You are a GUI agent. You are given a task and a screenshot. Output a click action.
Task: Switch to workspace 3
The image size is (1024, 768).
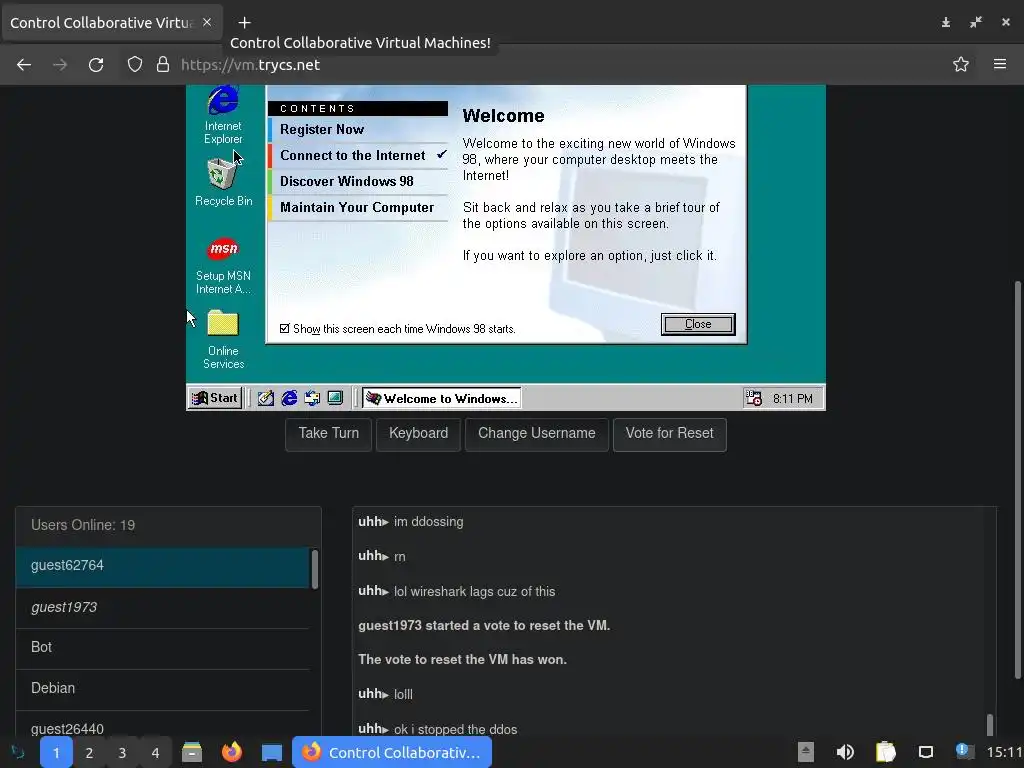[122, 753]
